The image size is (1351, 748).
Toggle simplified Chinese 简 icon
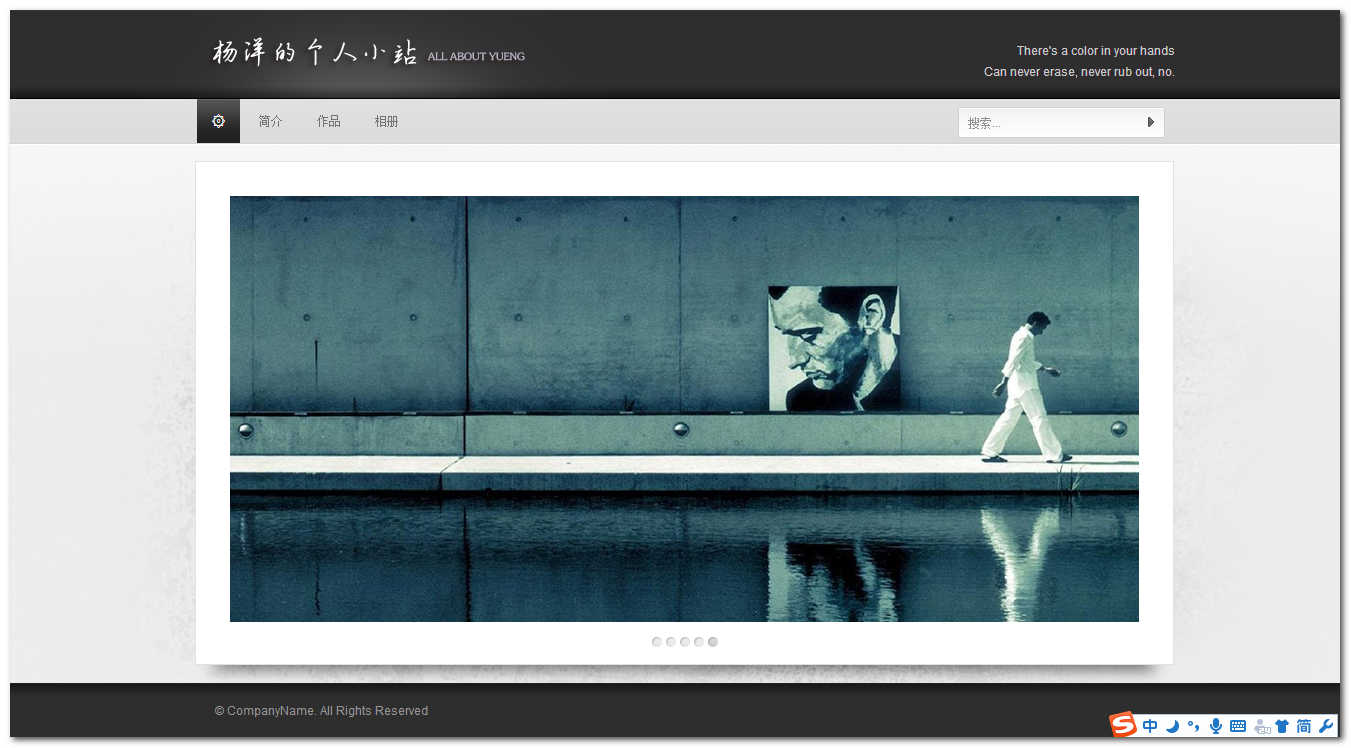[1304, 726]
